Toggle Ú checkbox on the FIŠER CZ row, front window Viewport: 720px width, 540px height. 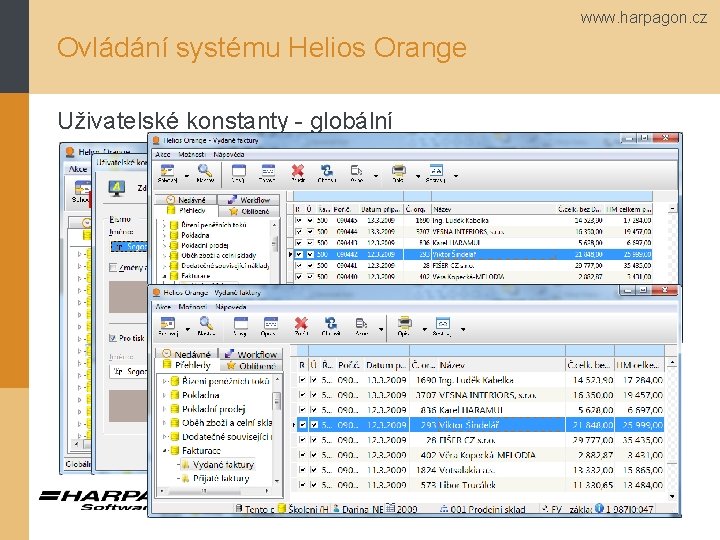(x=314, y=440)
